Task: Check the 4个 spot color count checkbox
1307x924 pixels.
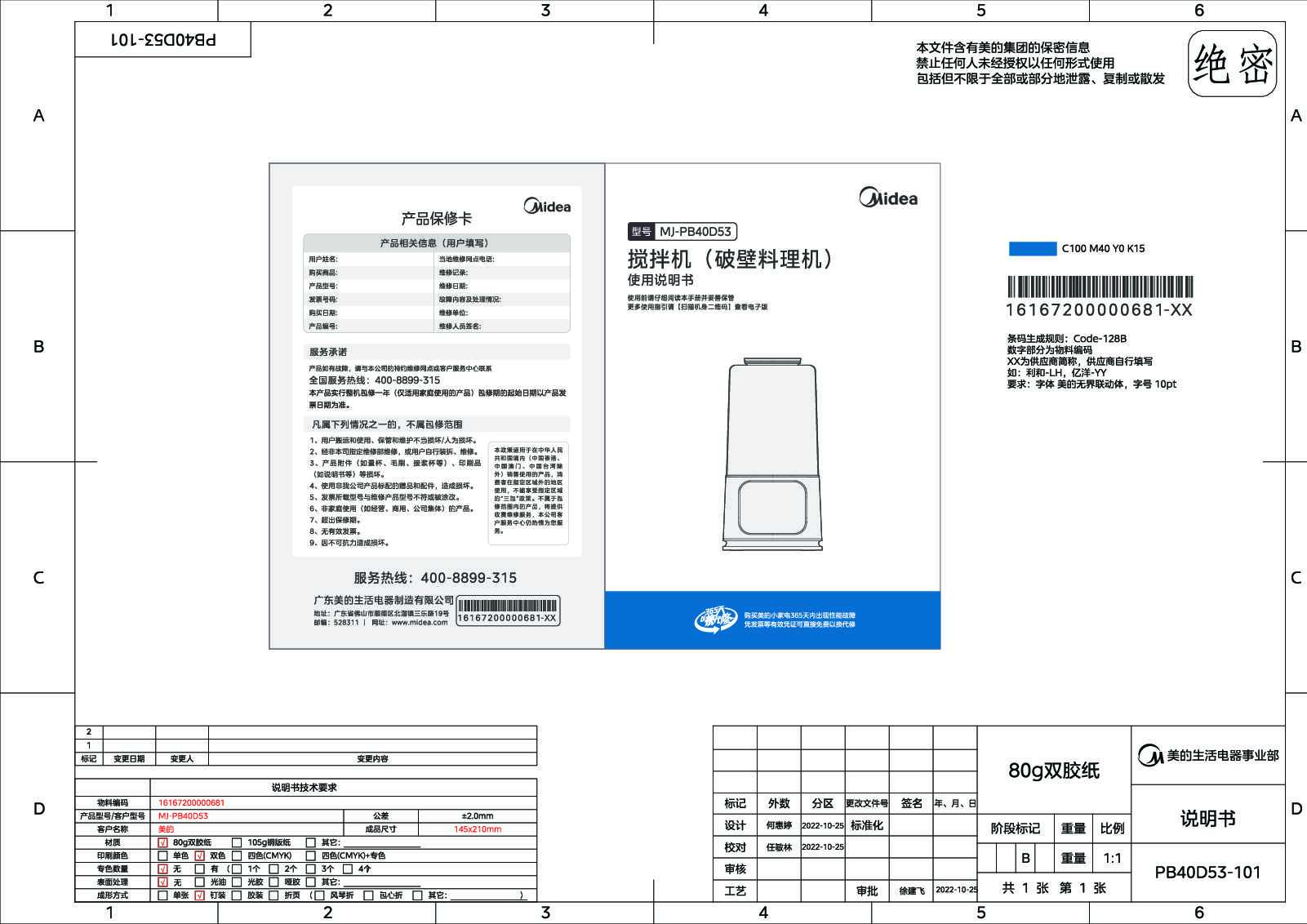Action: coord(348,868)
